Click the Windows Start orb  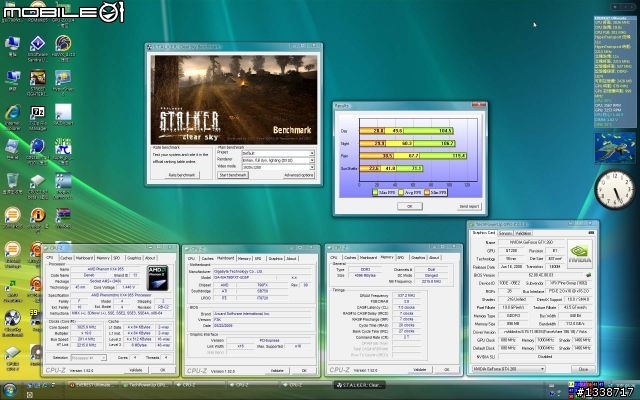pyautogui.click(x=11, y=390)
